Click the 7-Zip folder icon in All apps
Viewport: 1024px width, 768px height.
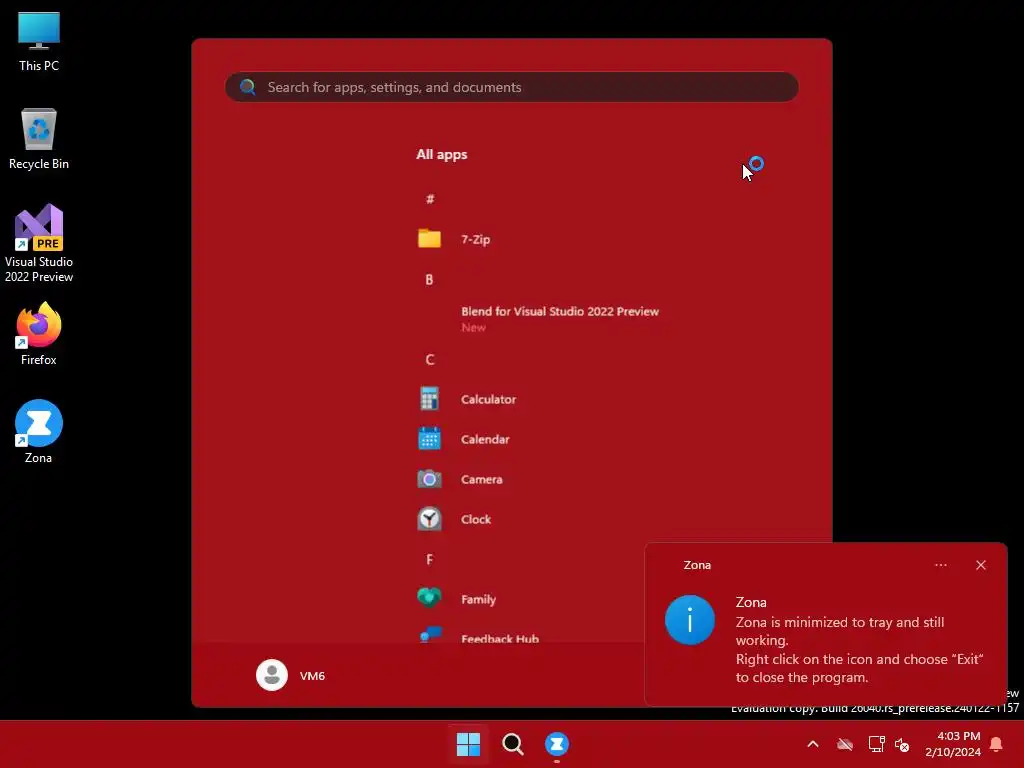(429, 238)
